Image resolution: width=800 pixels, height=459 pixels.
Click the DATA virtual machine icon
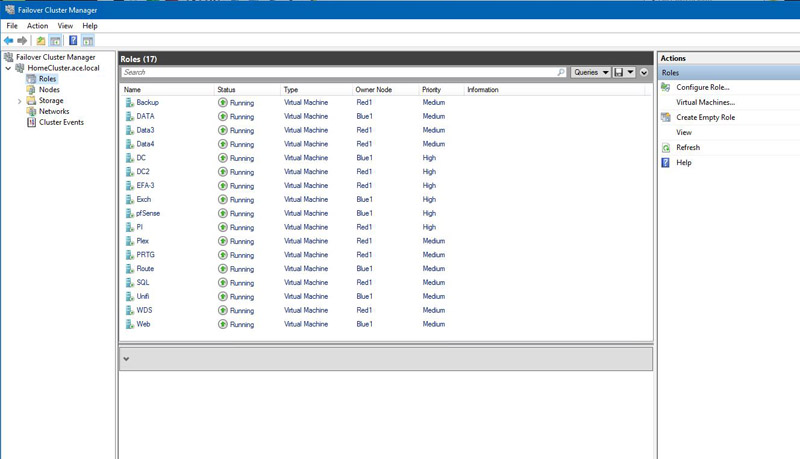pos(130,116)
